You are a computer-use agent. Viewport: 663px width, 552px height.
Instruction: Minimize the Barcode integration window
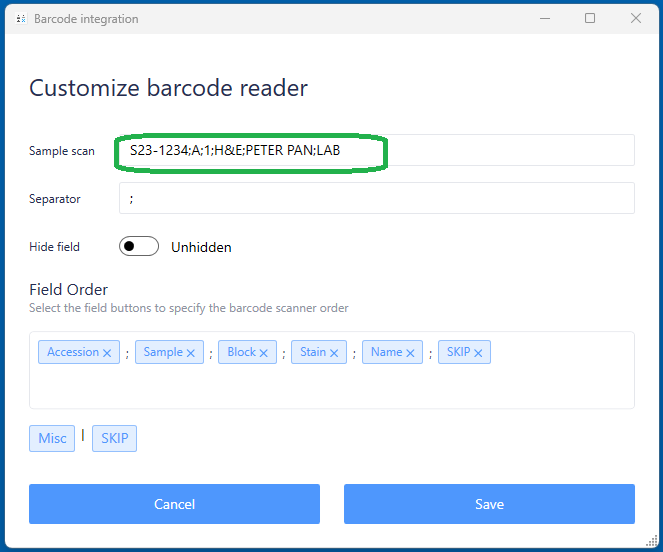[544, 18]
